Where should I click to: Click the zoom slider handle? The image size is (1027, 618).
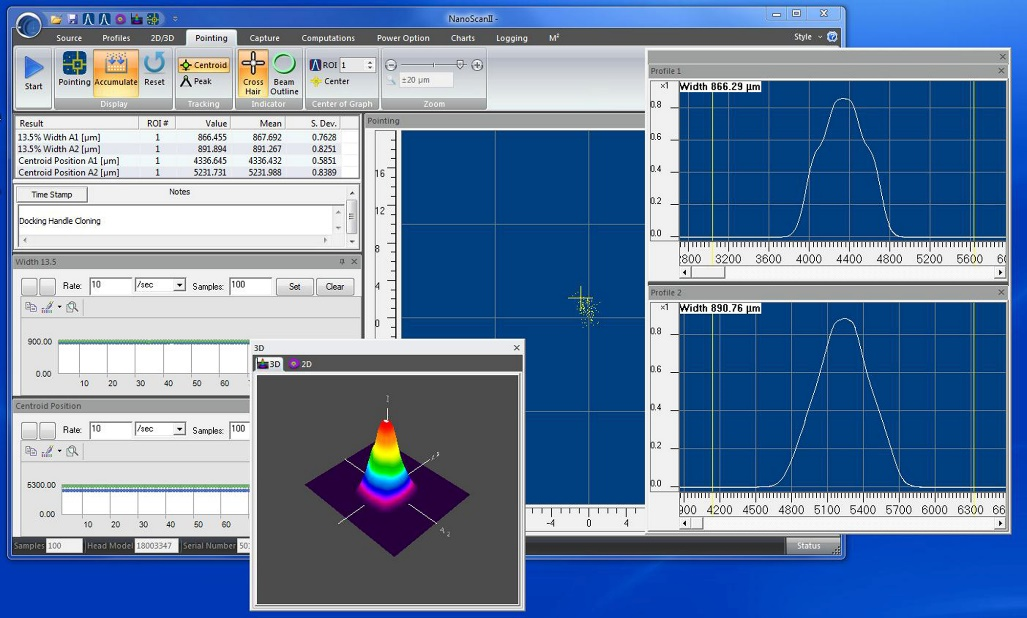(x=460, y=64)
